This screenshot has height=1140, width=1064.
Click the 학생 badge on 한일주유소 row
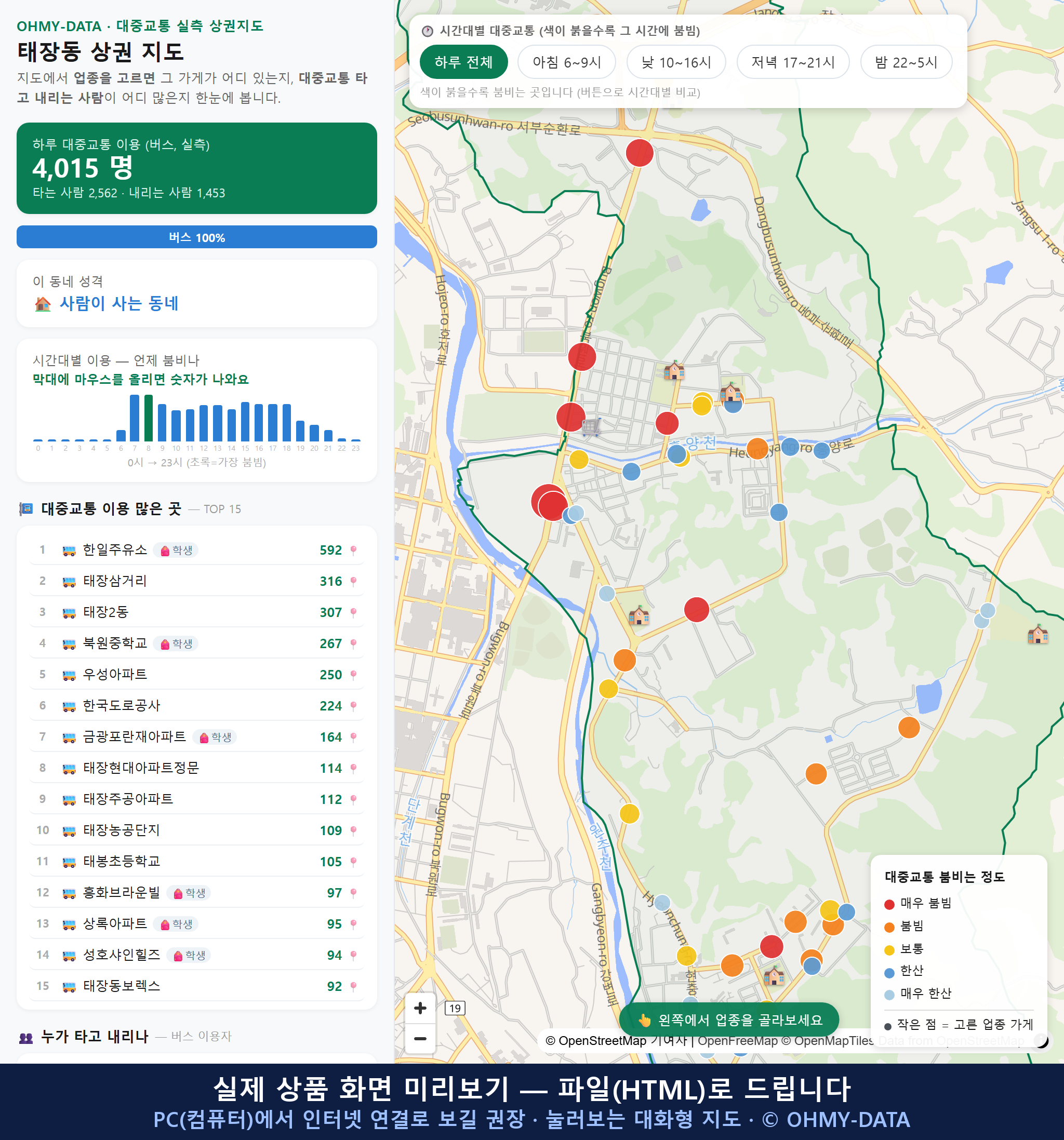coord(176,551)
